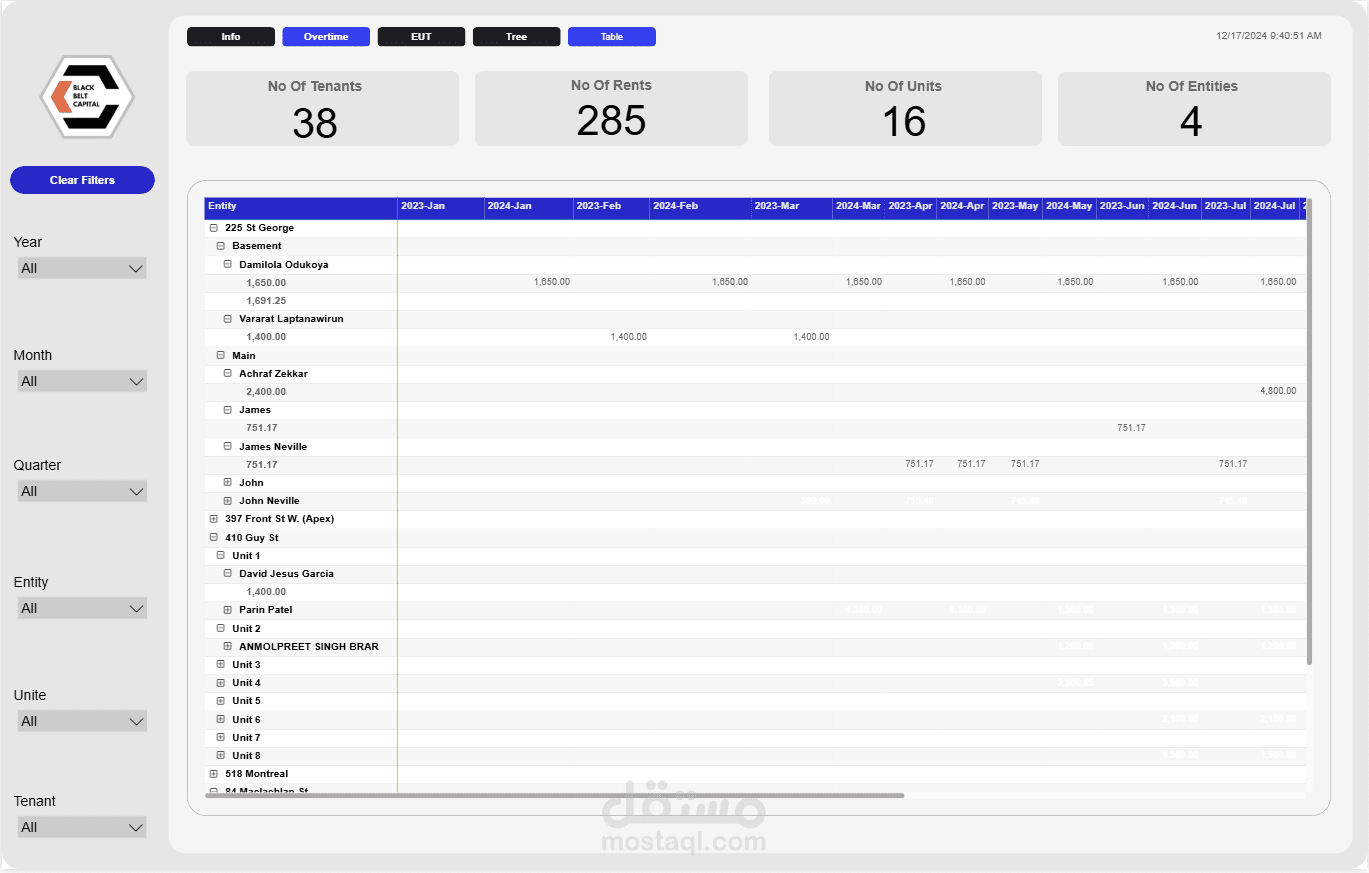Click the Clear Filters button

point(82,180)
